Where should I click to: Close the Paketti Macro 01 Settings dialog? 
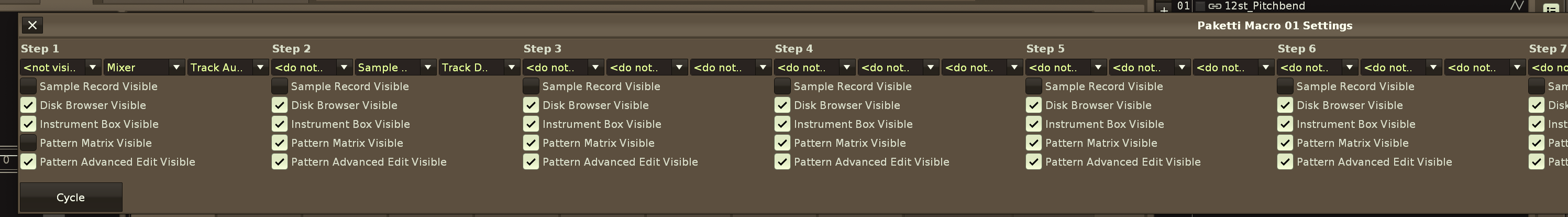(x=32, y=25)
